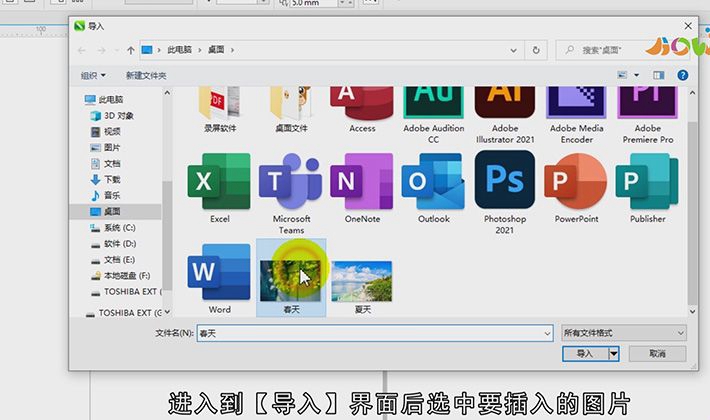Open 系统 (C:) drive
Screen dimensions: 710x420
[120, 228]
